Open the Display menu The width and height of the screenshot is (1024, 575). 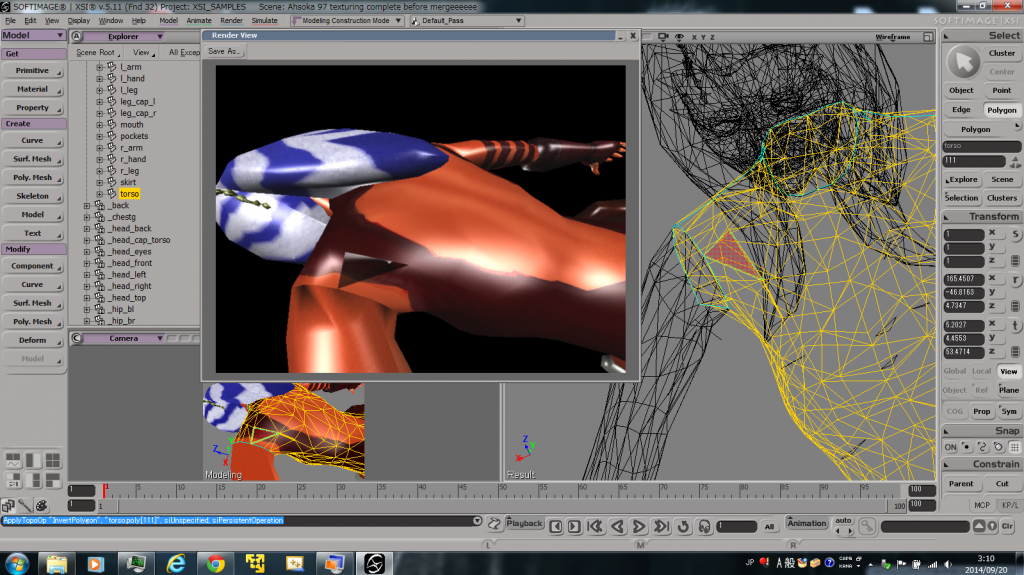[x=79, y=21]
